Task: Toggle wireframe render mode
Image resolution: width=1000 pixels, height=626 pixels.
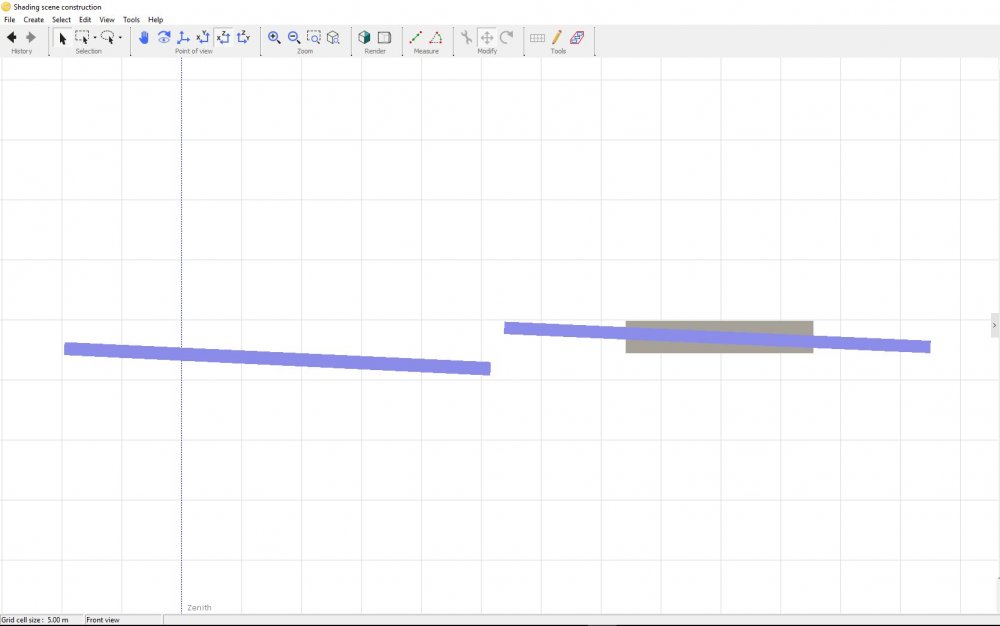Action: pyautogui.click(x=384, y=38)
